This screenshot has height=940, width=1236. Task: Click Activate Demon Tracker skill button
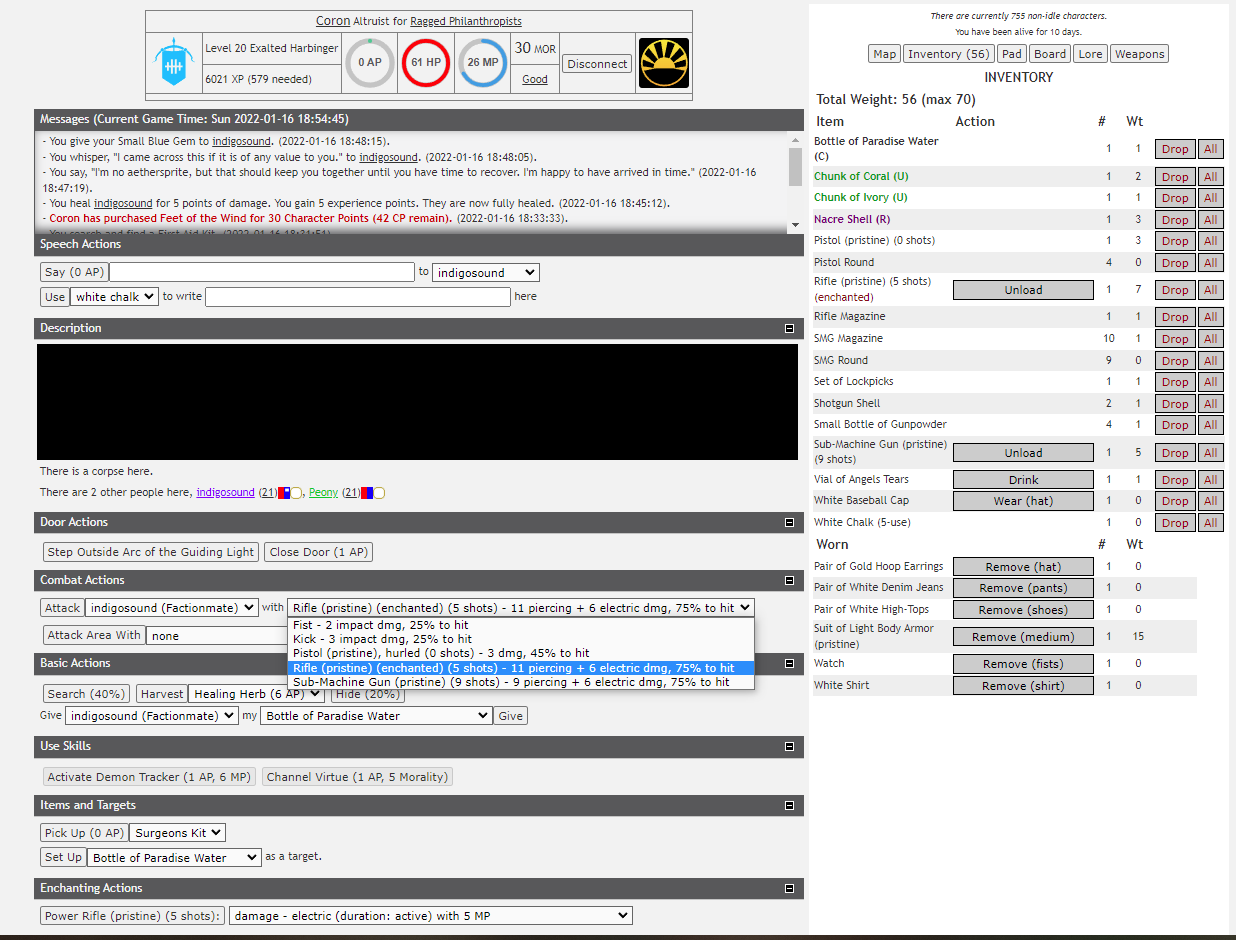point(151,777)
